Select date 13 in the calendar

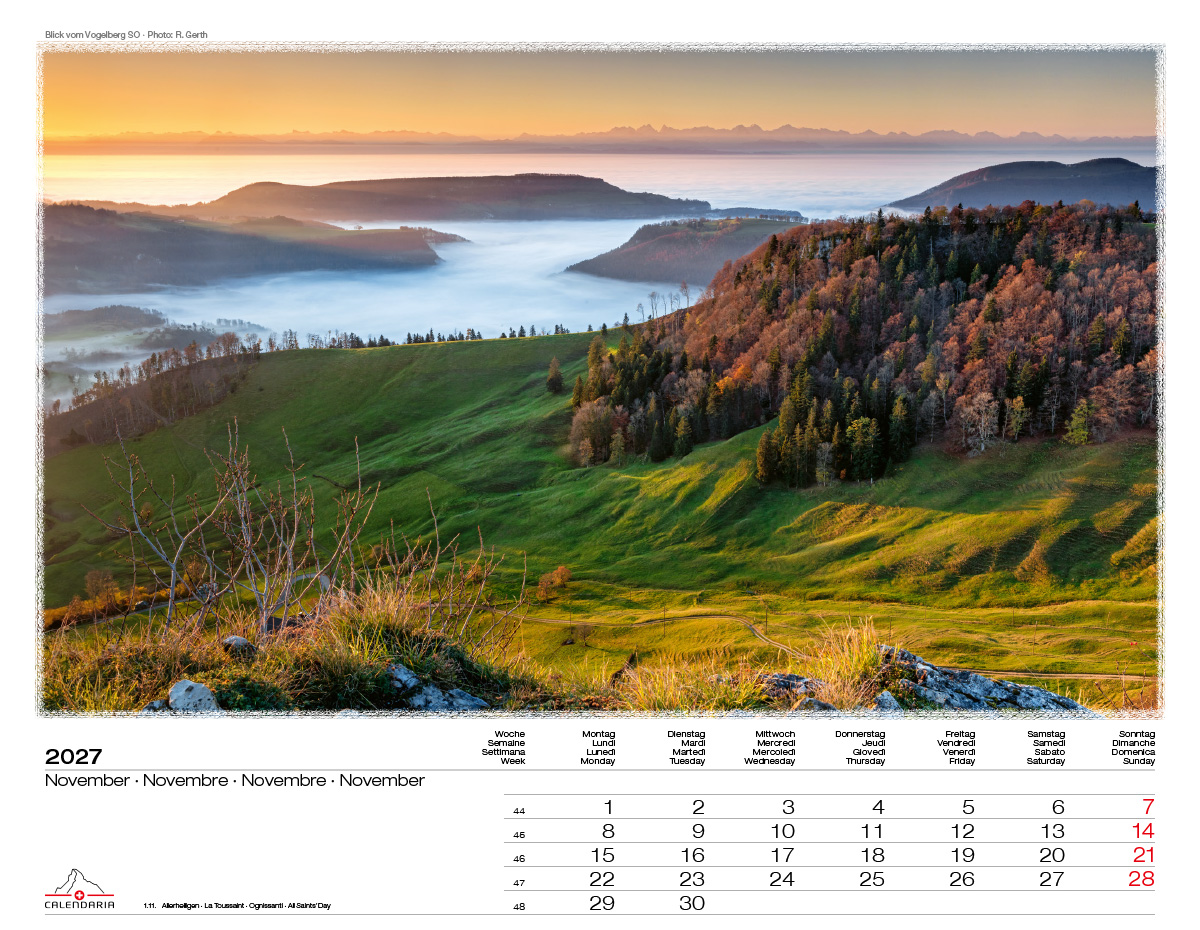tap(1053, 831)
